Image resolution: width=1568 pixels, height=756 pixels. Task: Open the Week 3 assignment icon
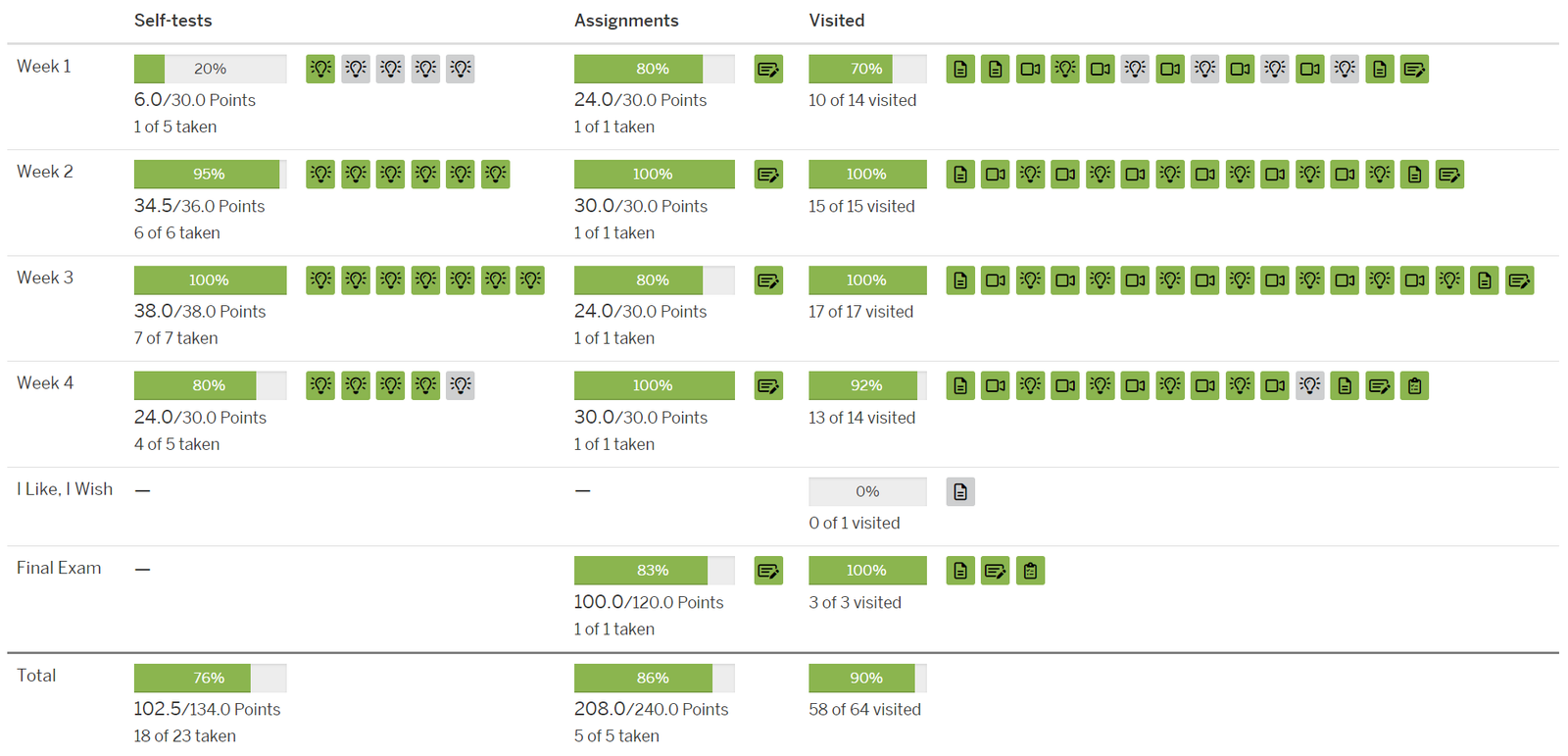[768, 280]
